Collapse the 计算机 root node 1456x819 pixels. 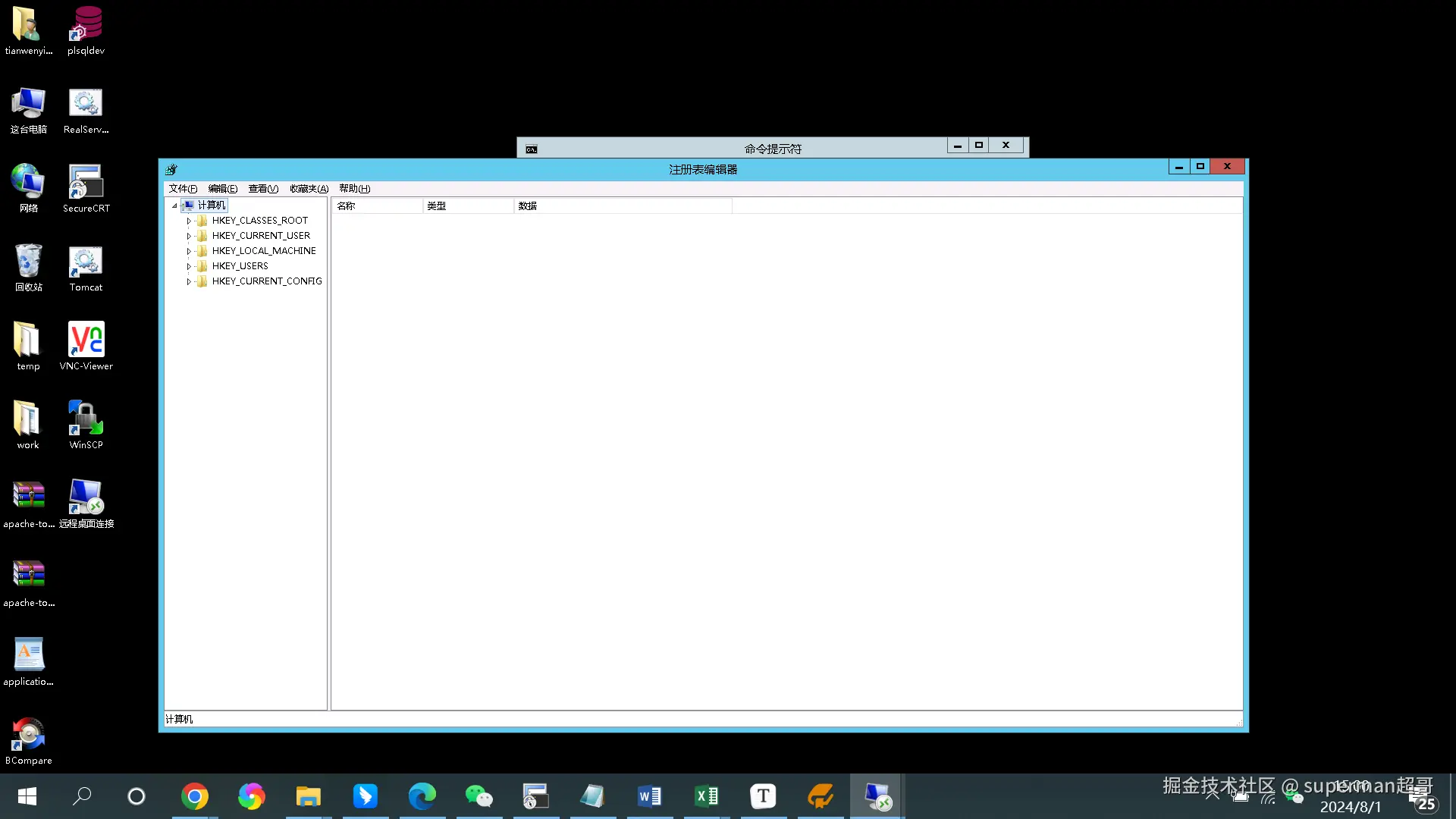click(x=174, y=206)
